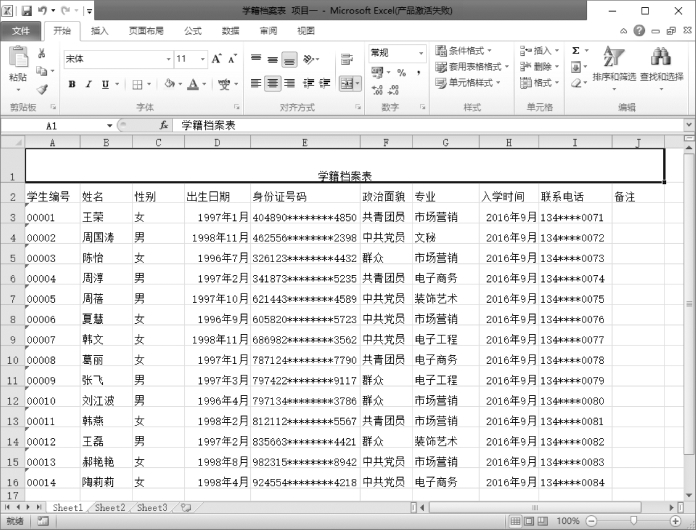Click the formula bar input field
The width and height of the screenshot is (696, 530).
[427, 126]
